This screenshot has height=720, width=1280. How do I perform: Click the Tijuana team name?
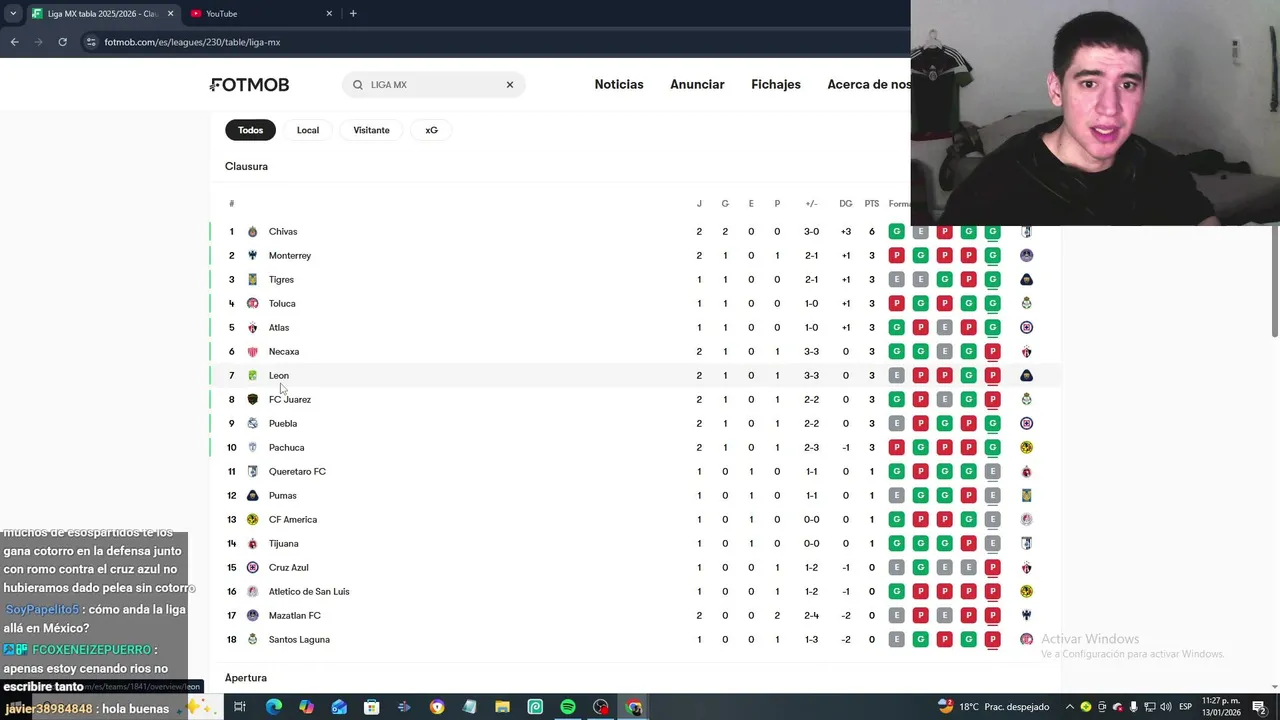284,544
